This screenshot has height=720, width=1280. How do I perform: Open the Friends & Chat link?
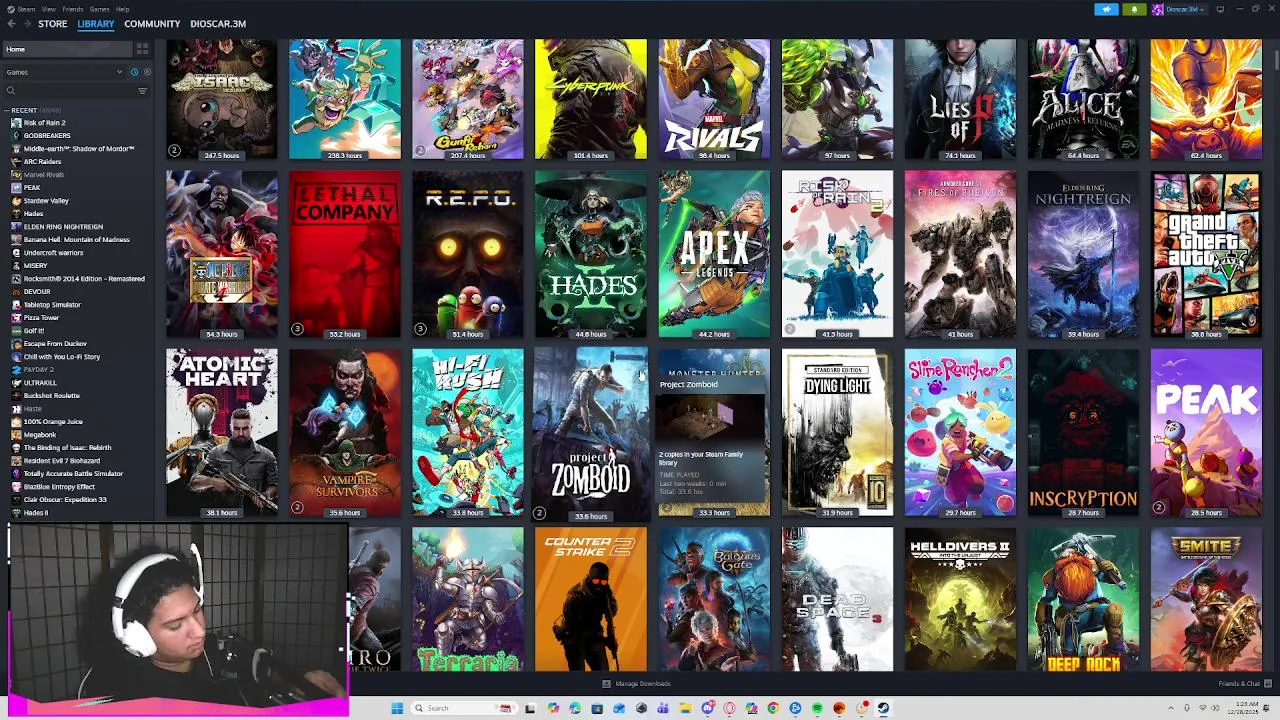[x=1239, y=684]
